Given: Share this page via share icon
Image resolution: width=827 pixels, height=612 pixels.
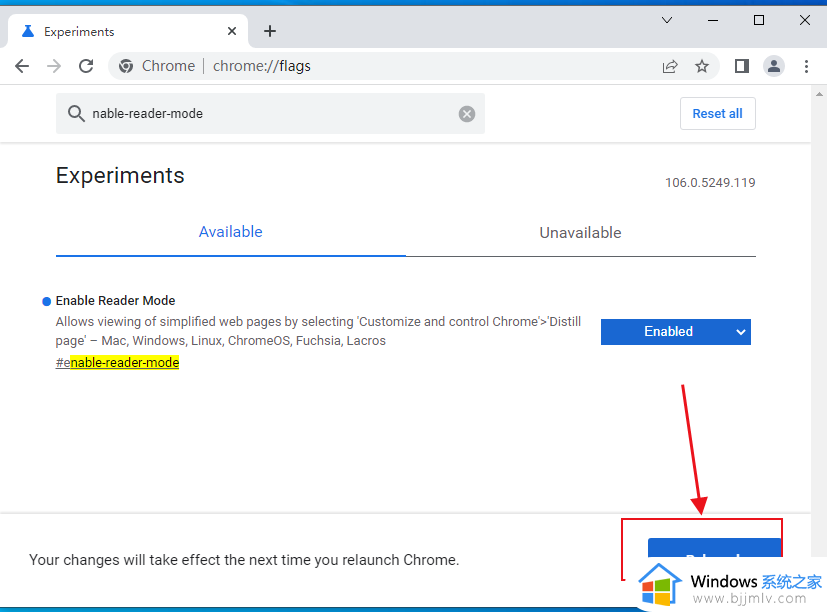Looking at the screenshot, I should [x=670, y=66].
